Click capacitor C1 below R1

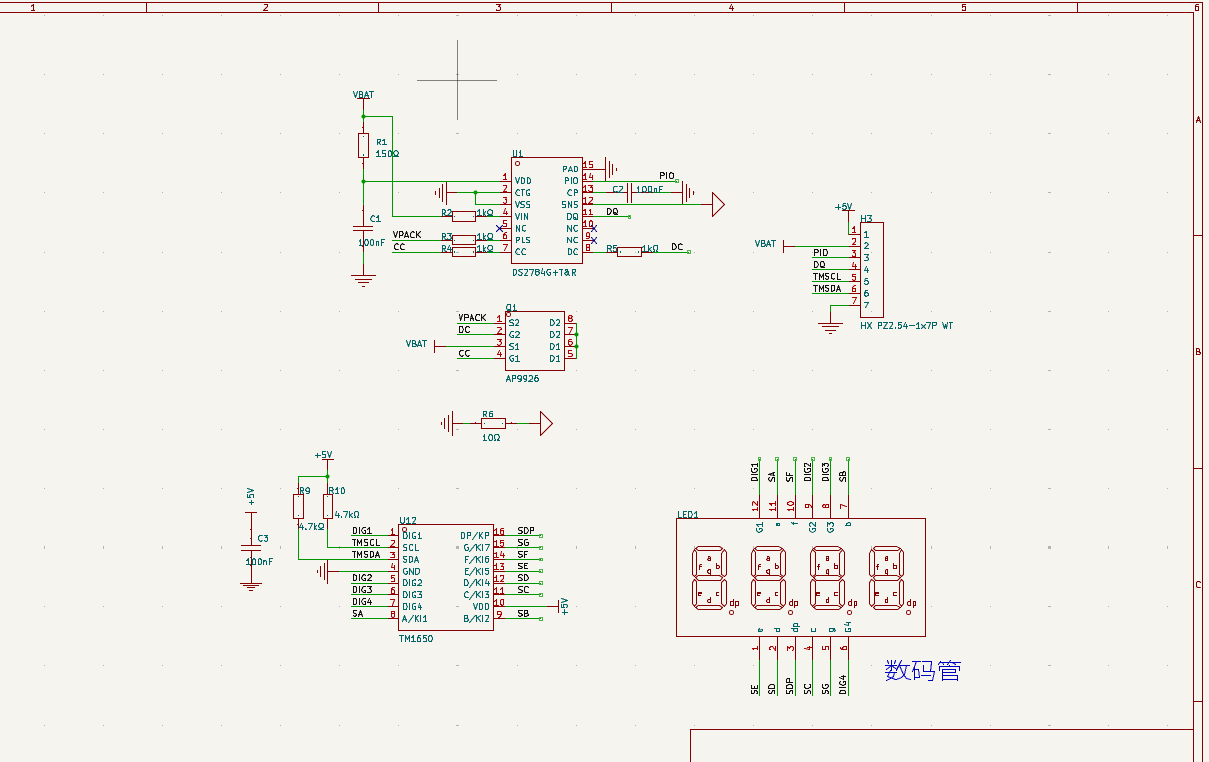click(x=363, y=228)
